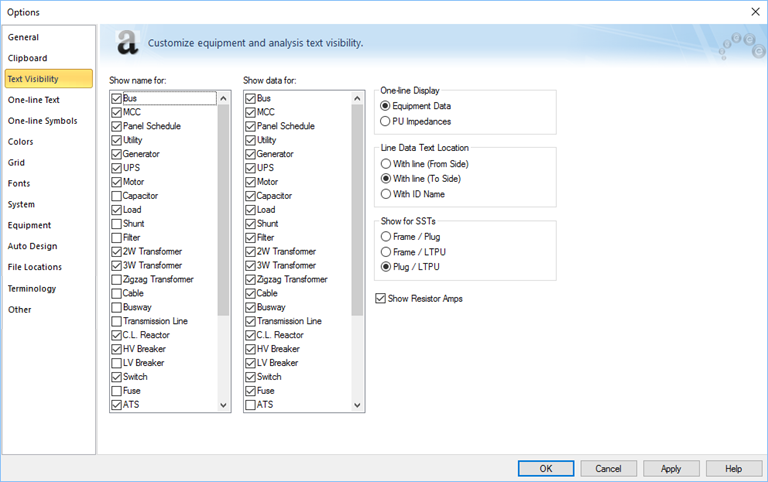Screen dimensions: 768x482
Task: Click the Cancel button
Action: point(608,468)
